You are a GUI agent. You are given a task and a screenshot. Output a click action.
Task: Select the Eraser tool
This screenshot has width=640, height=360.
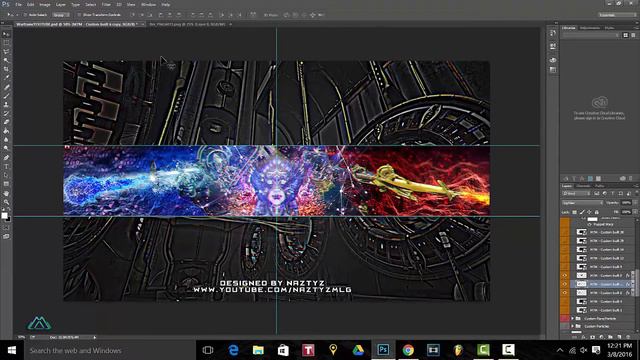6,122
